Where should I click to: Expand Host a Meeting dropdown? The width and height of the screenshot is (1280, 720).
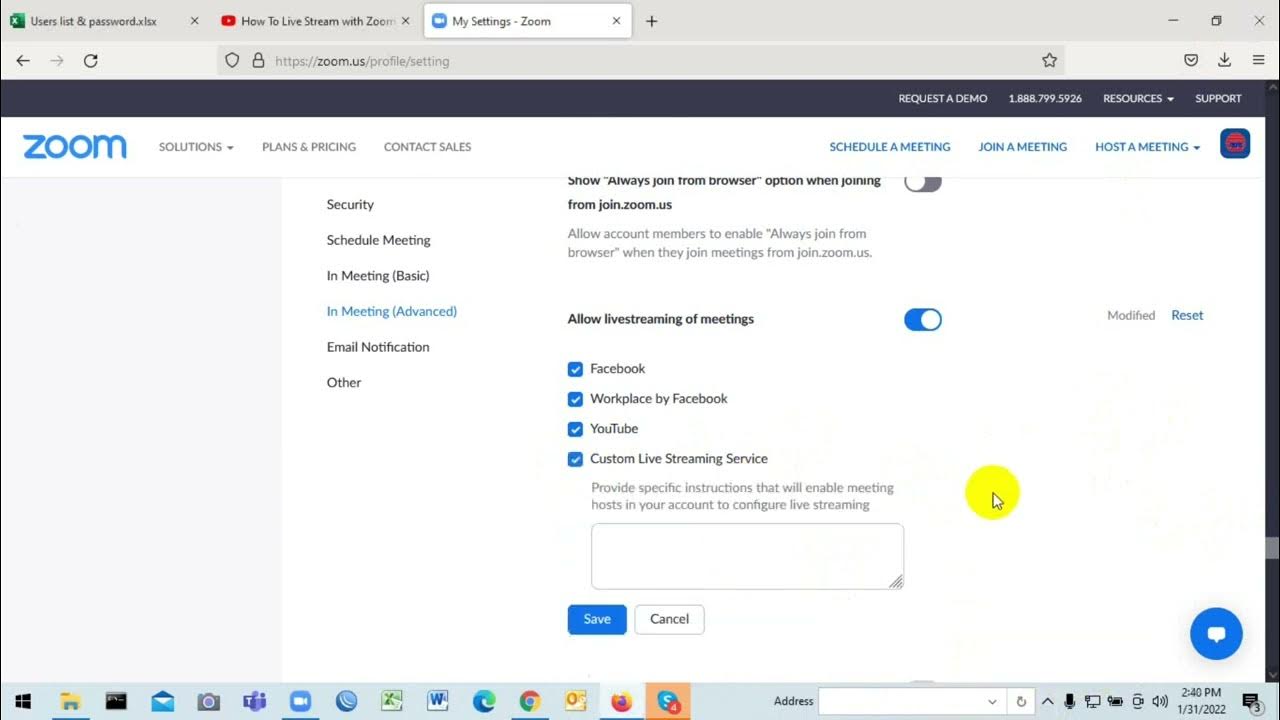(1147, 147)
